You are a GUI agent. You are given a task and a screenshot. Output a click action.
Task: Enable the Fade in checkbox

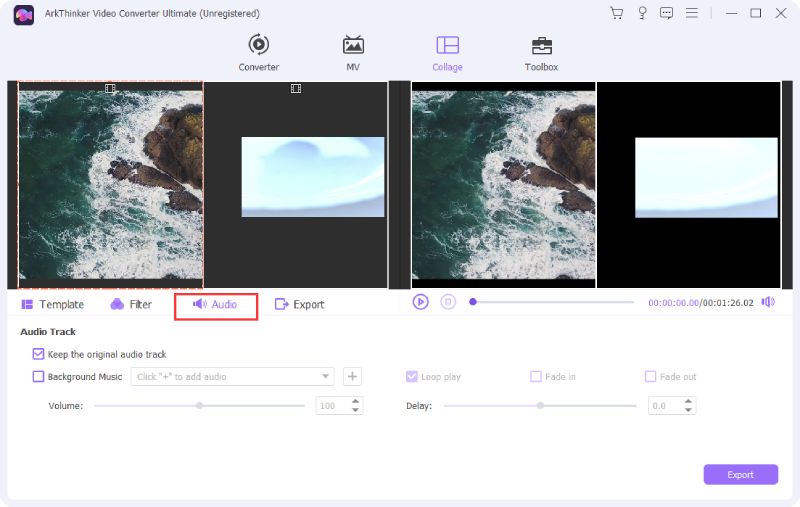click(536, 376)
